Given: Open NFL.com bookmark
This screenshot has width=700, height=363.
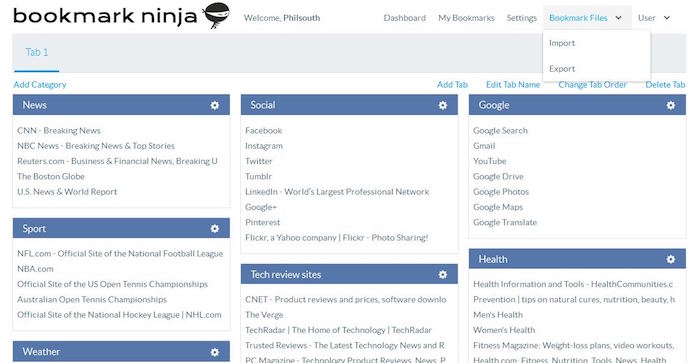Looking at the screenshot, I should [x=120, y=253].
